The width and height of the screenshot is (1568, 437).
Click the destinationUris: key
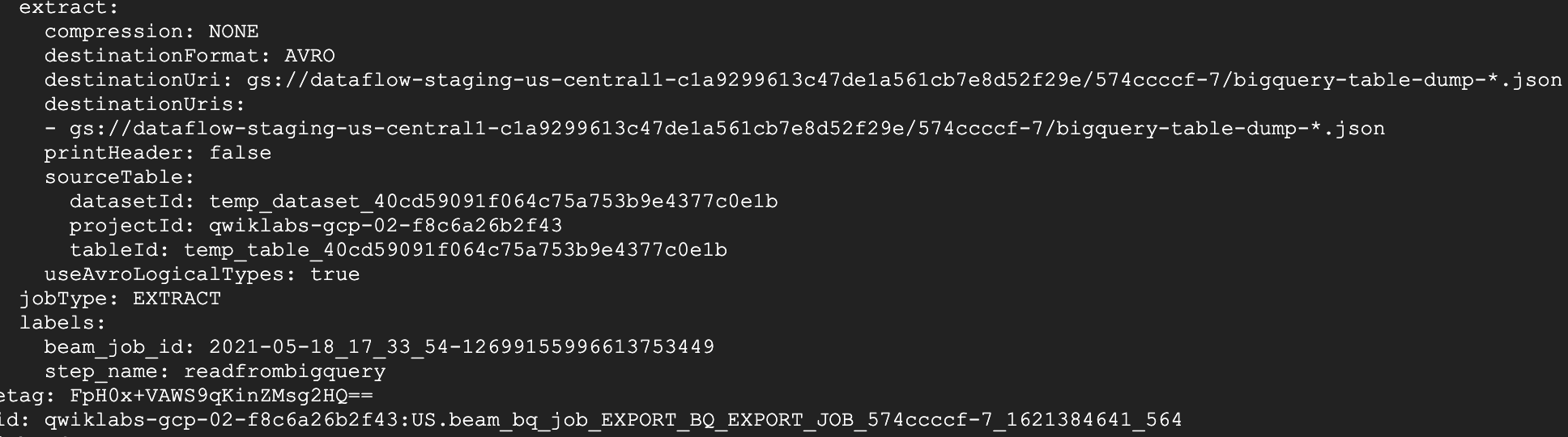(145, 104)
